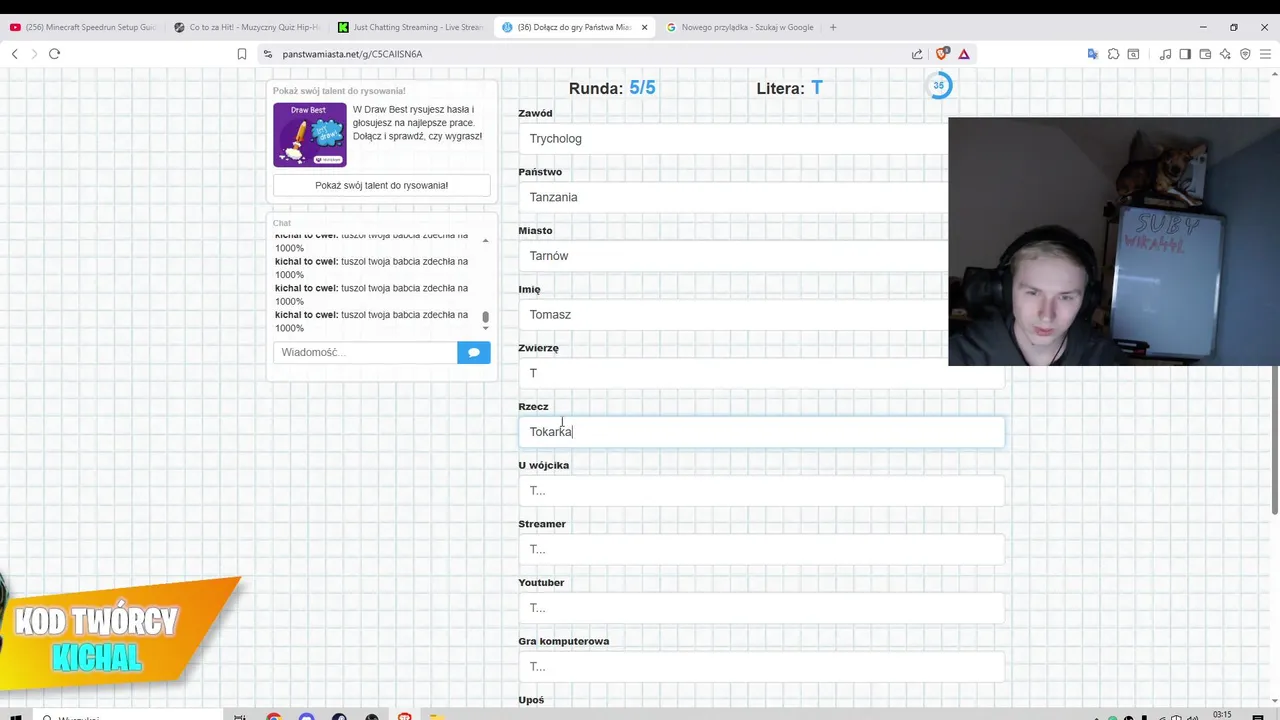Click the 'Runda: 5/5' round indicator

612,88
